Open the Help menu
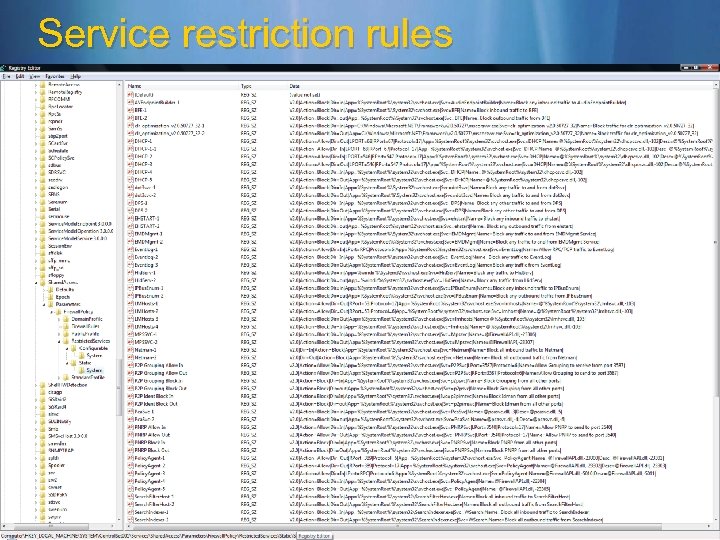Viewport: 720px width, 540px height. pyautogui.click(x=76, y=76)
